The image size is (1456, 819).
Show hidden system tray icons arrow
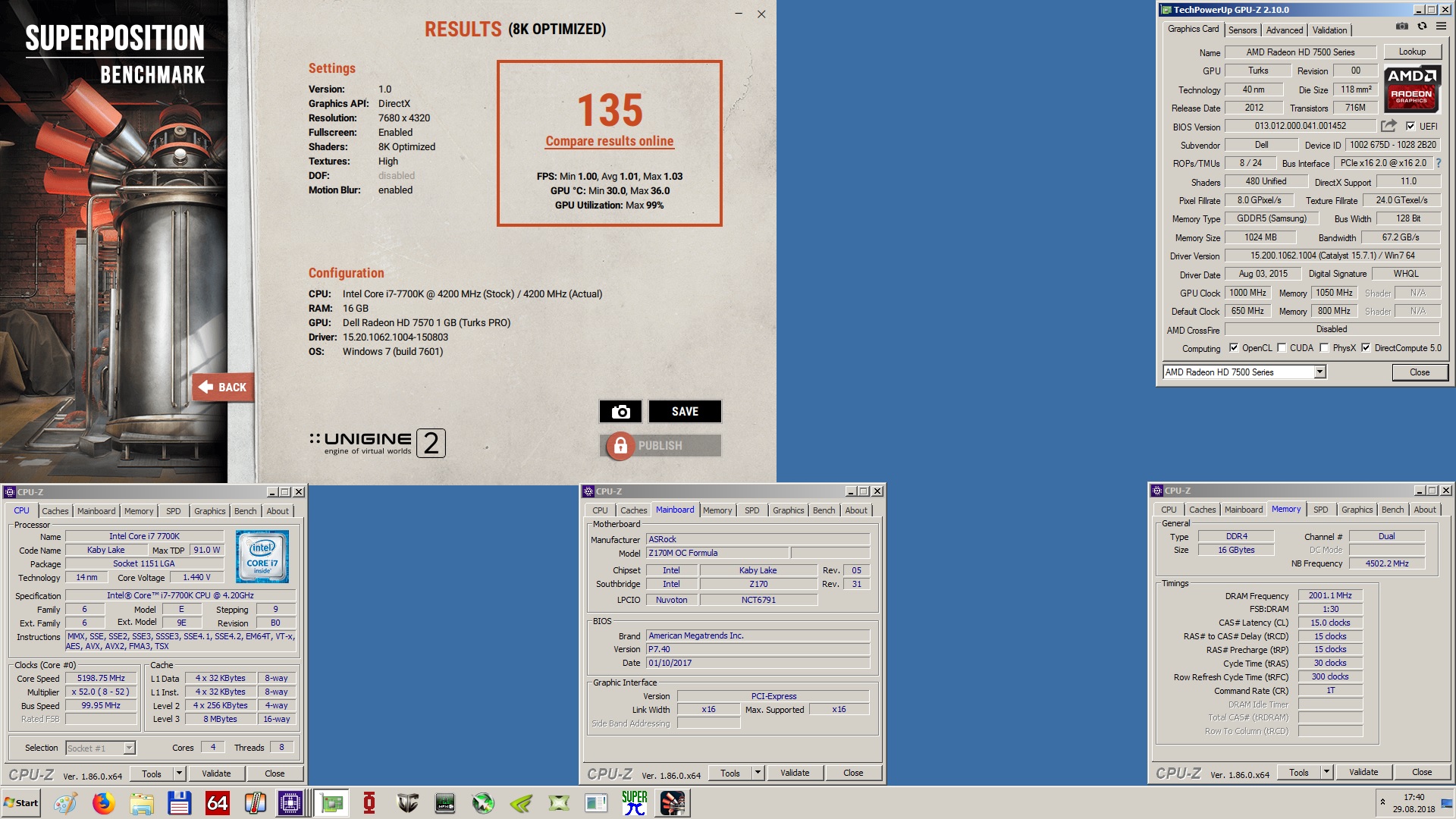pyautogui.click(x=1382, y=802)
